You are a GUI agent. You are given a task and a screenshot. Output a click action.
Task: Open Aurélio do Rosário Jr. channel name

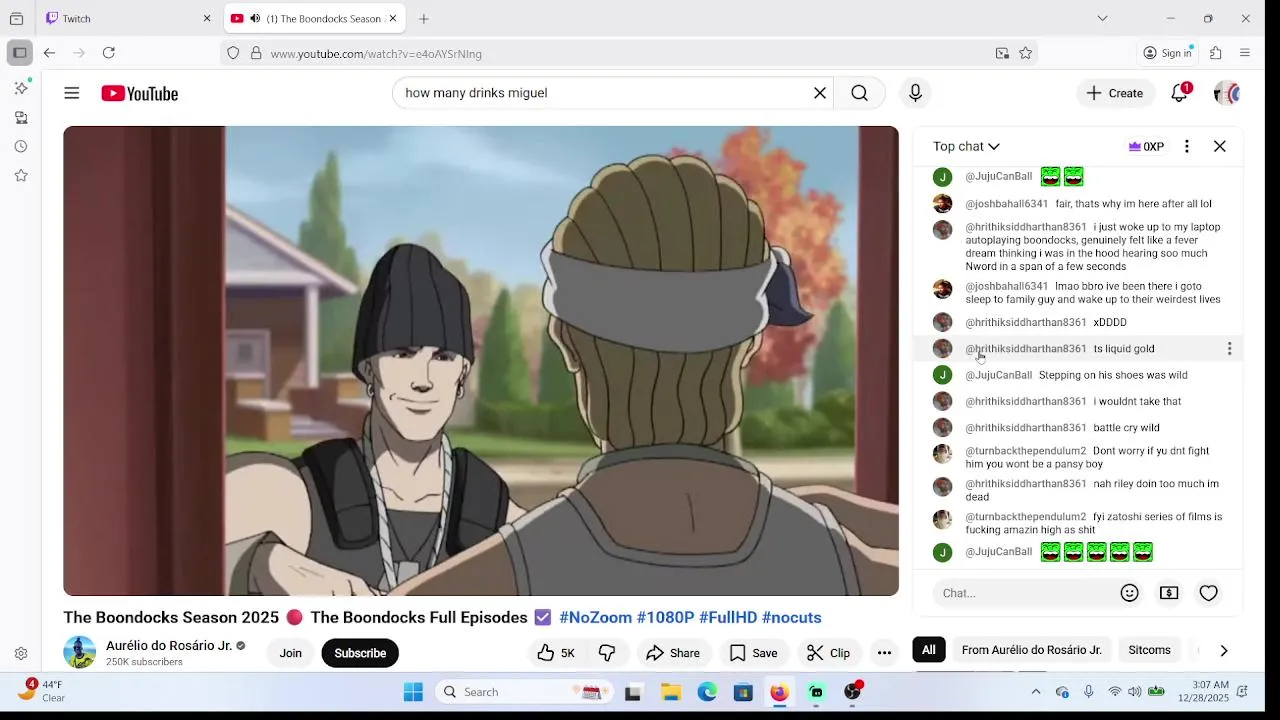(169, 646)
